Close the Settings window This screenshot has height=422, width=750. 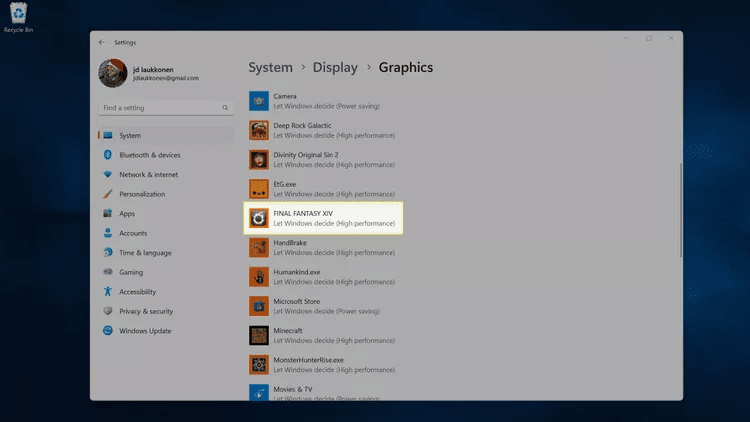point(671,38)
